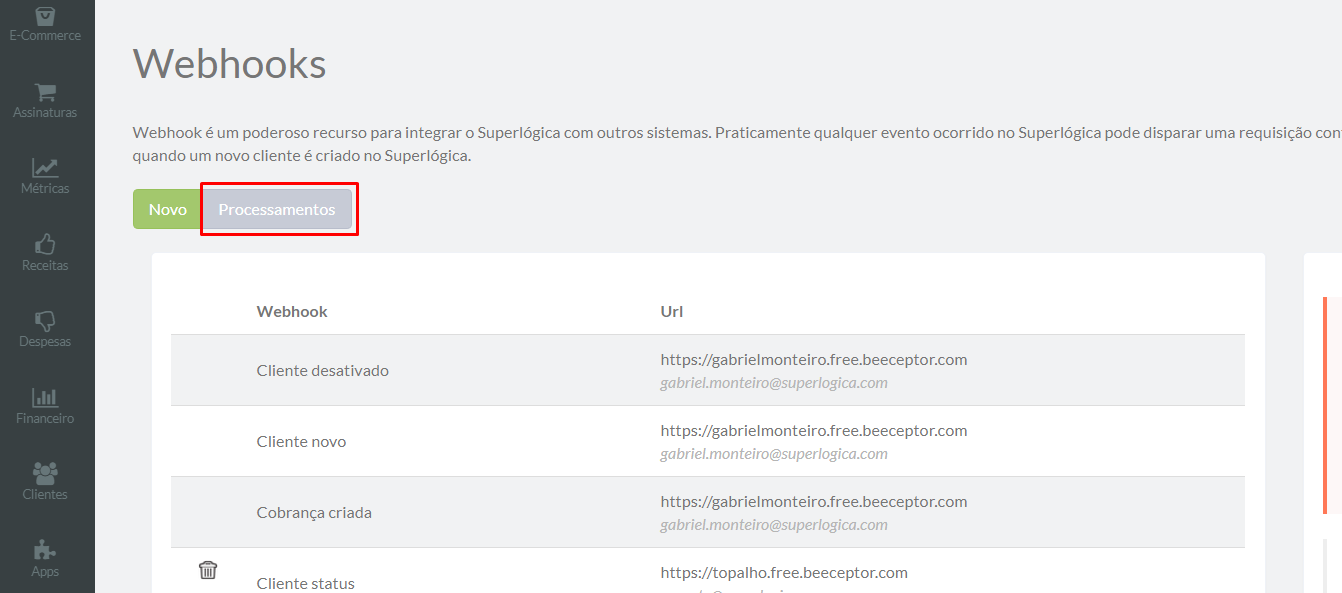Delete the Cliente status webhook via trash icon
Image resolution: width=1342 pixels, height=593 pixels.
(208, 570)
